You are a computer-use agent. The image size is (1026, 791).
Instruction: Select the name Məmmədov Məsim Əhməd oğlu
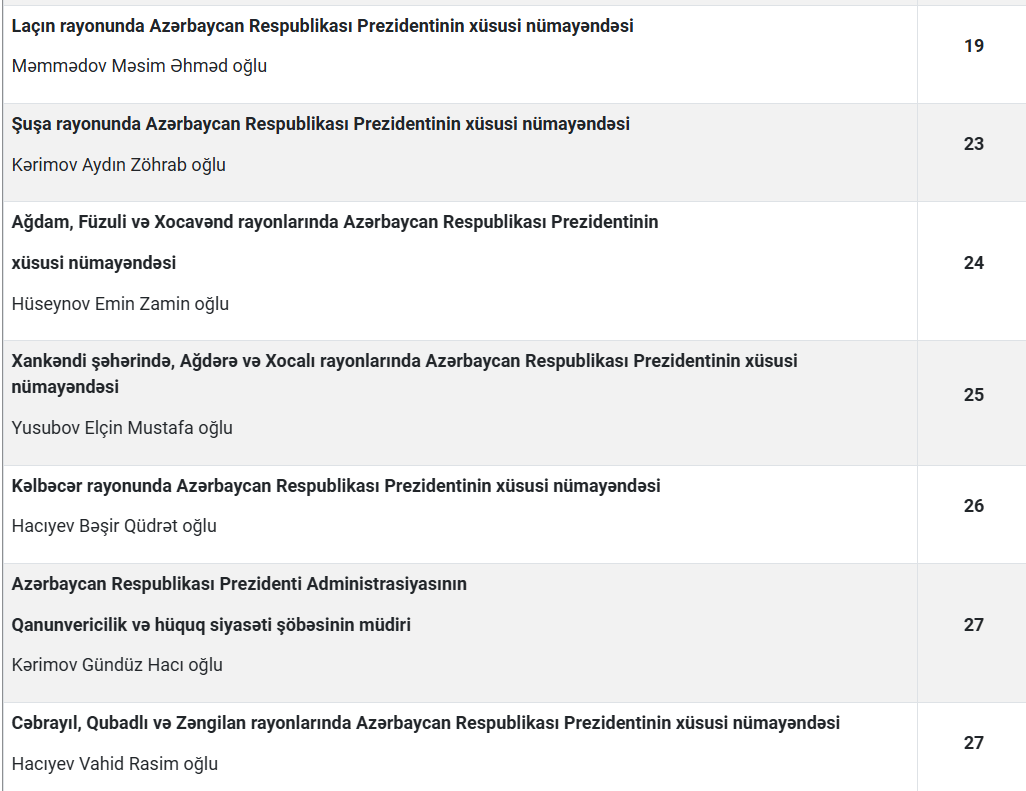pos(139,66)
